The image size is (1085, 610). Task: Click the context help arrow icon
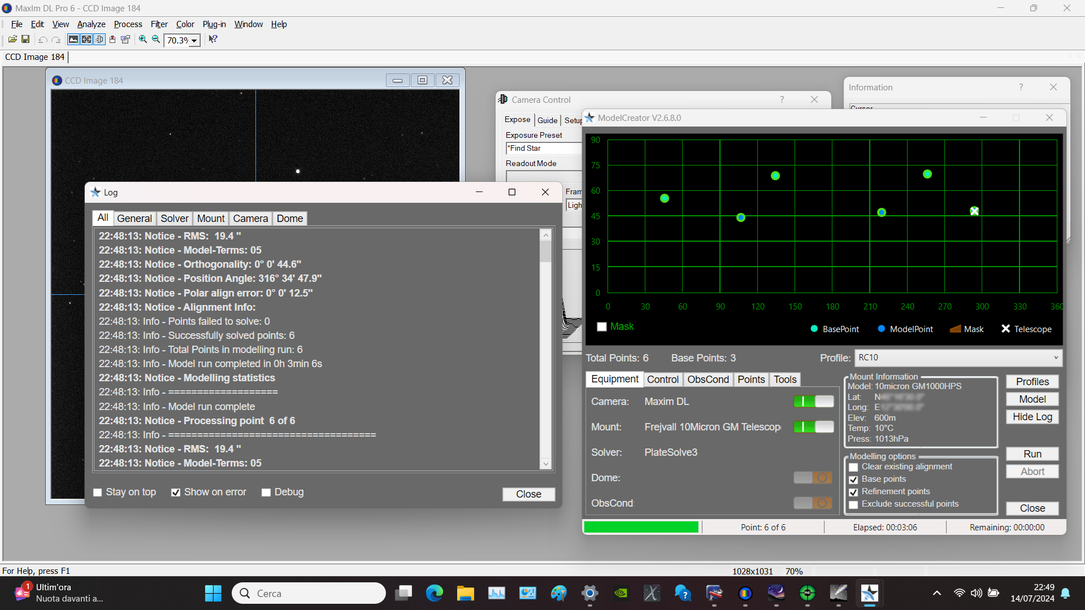click(x=212, y=40)
